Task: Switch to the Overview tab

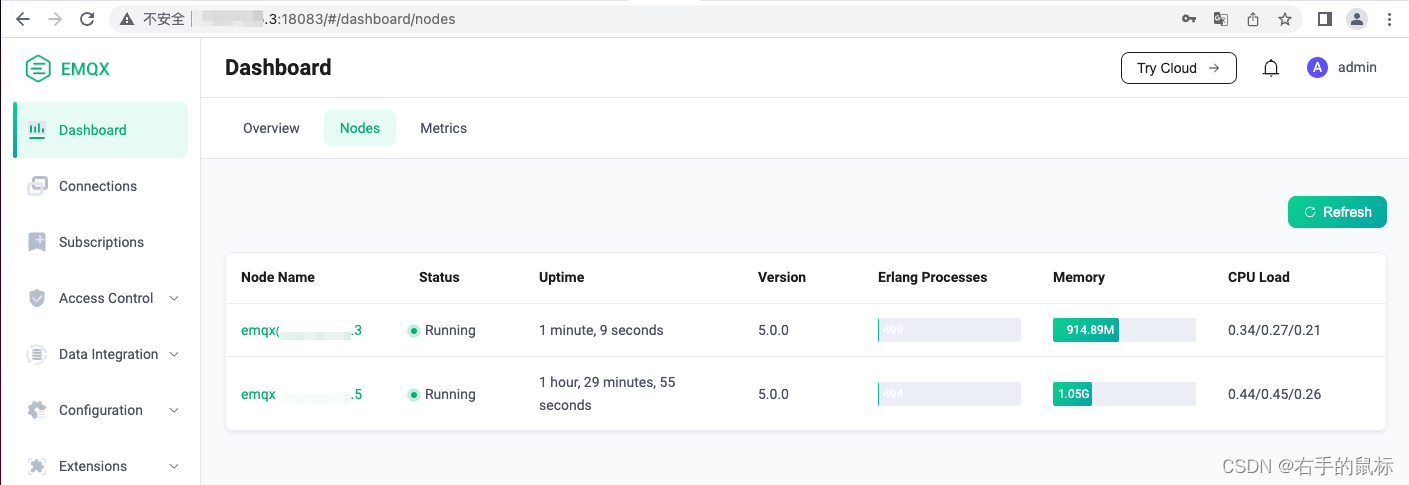Action: coord(271,128)
